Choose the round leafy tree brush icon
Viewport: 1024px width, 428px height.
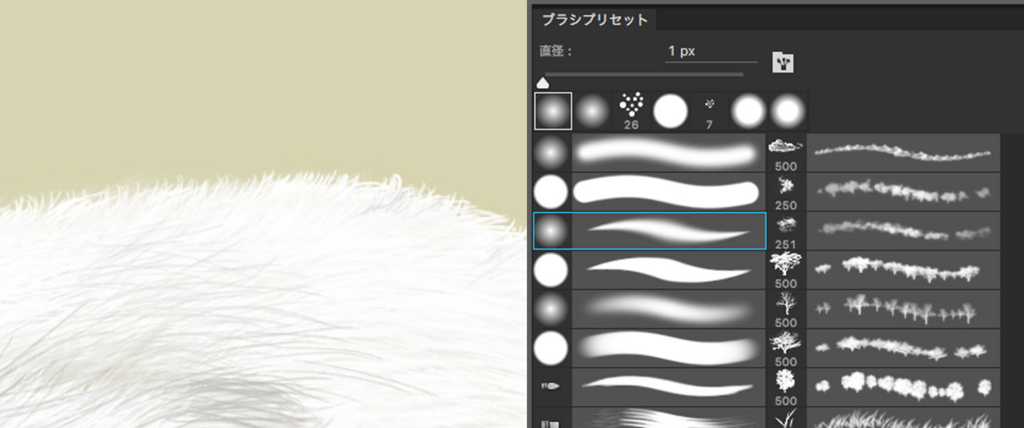click(786, 387)
